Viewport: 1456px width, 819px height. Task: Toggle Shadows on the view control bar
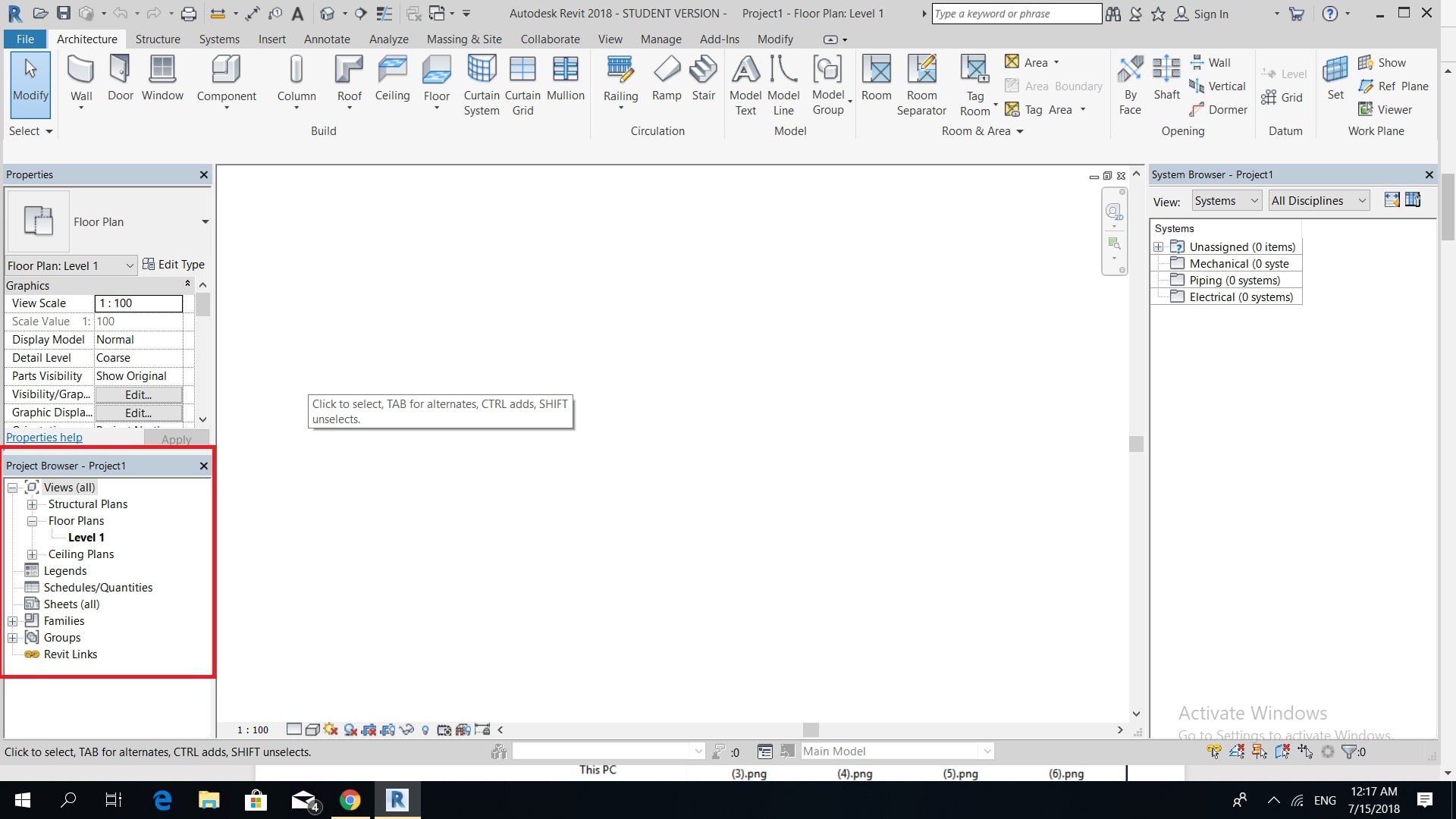pos(350,730)
